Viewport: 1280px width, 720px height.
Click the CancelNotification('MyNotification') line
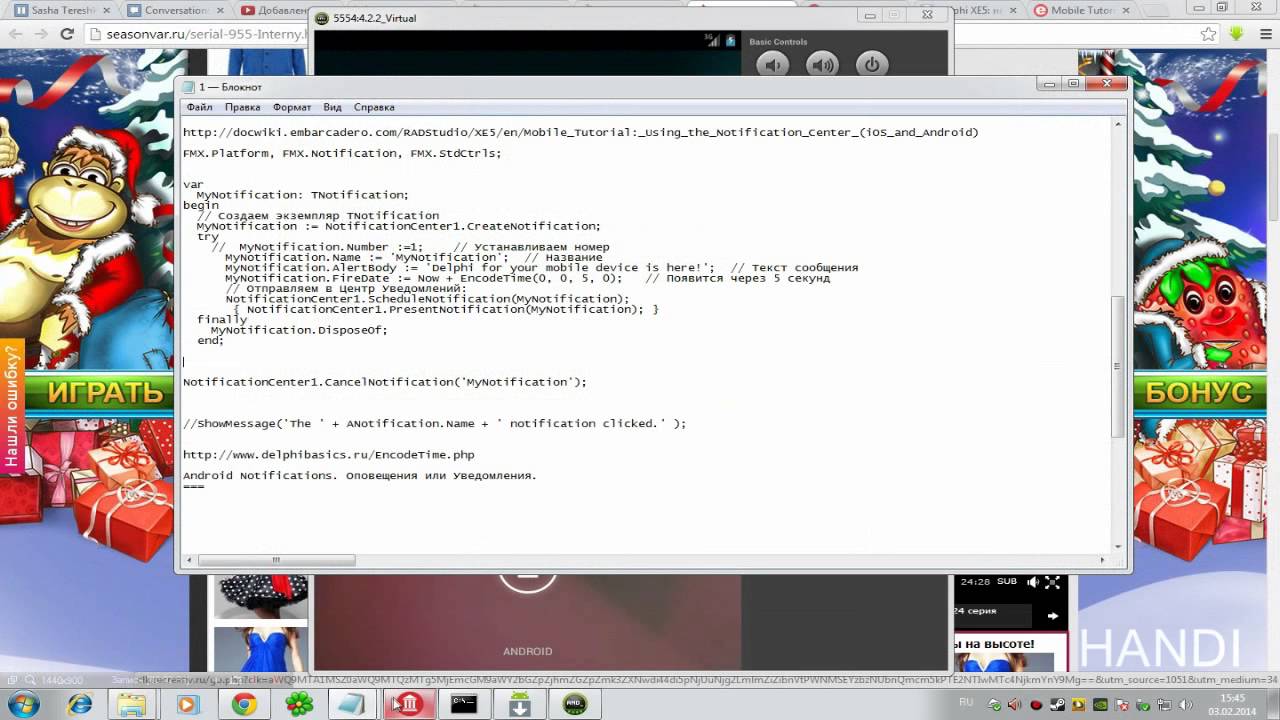(385, 382)
